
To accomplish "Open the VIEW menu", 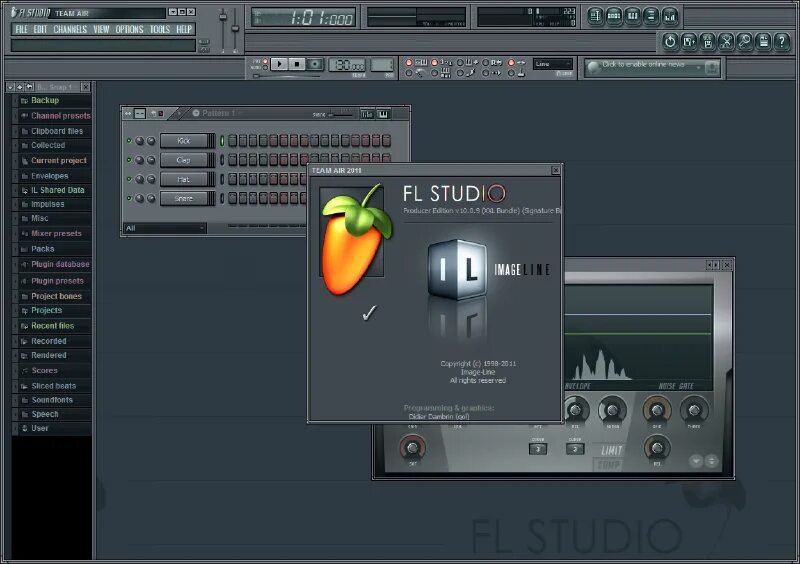I will click(x=101, y=29).
